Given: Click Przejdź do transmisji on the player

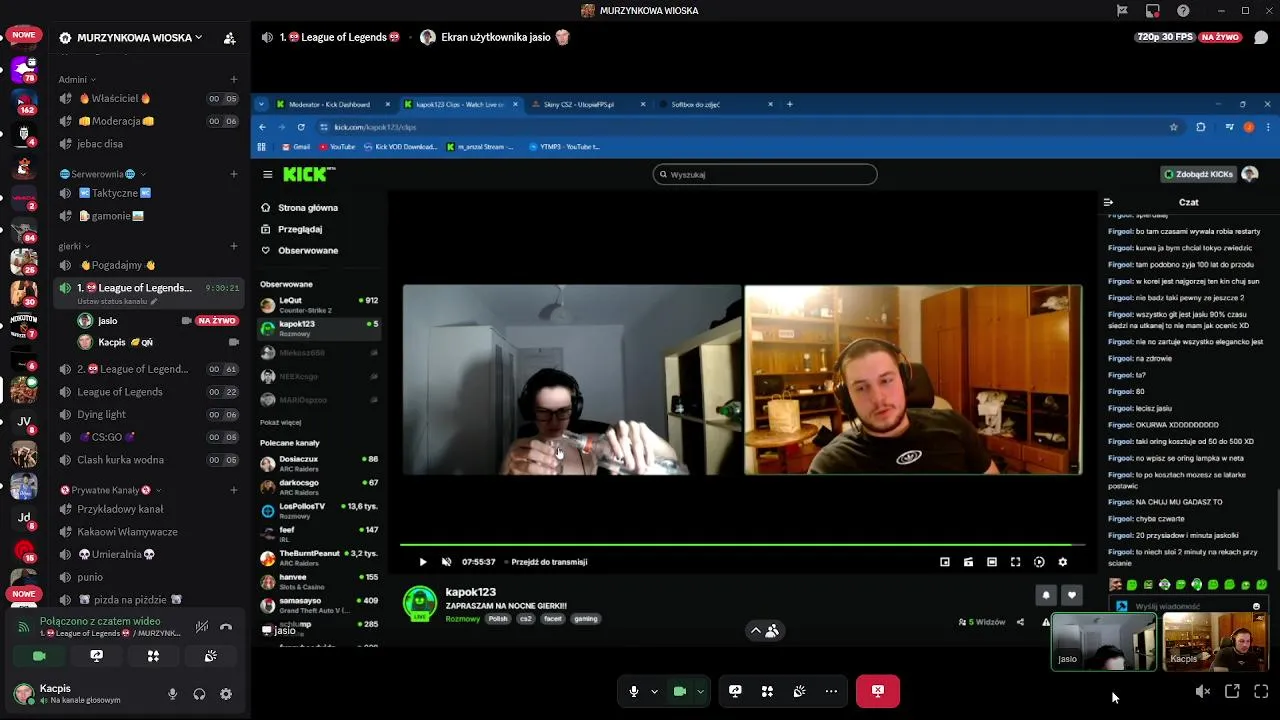Looking at the screenshot, I should 549,562.
